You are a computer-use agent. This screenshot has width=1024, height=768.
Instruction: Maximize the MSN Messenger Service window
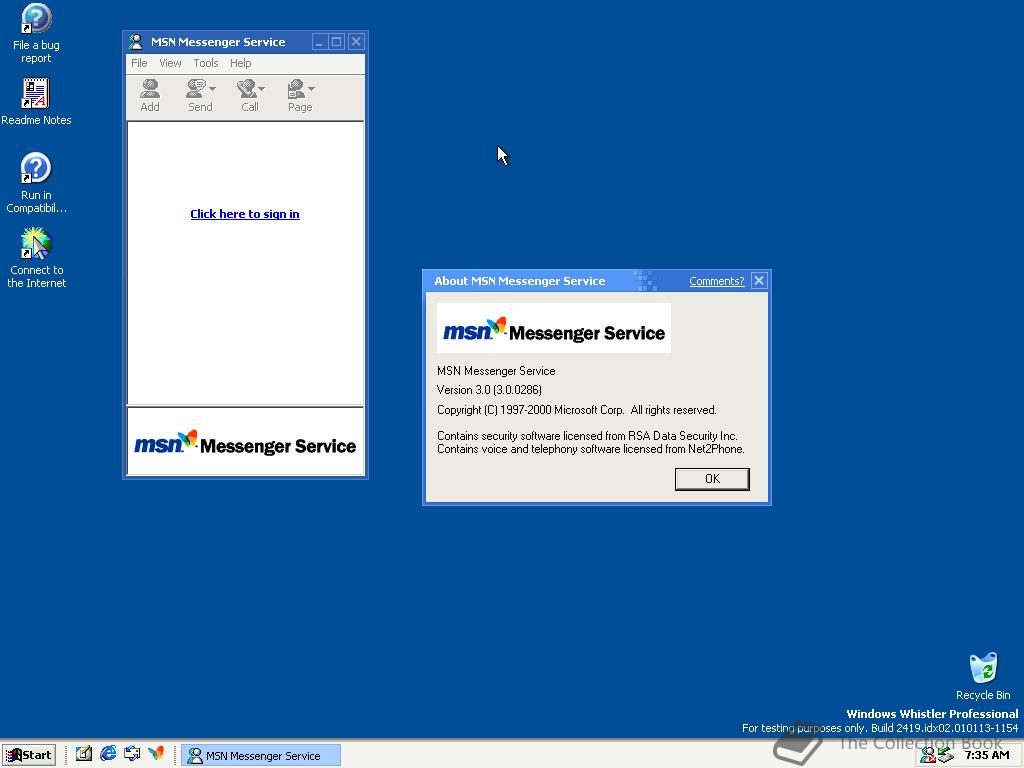pos(337,42)
